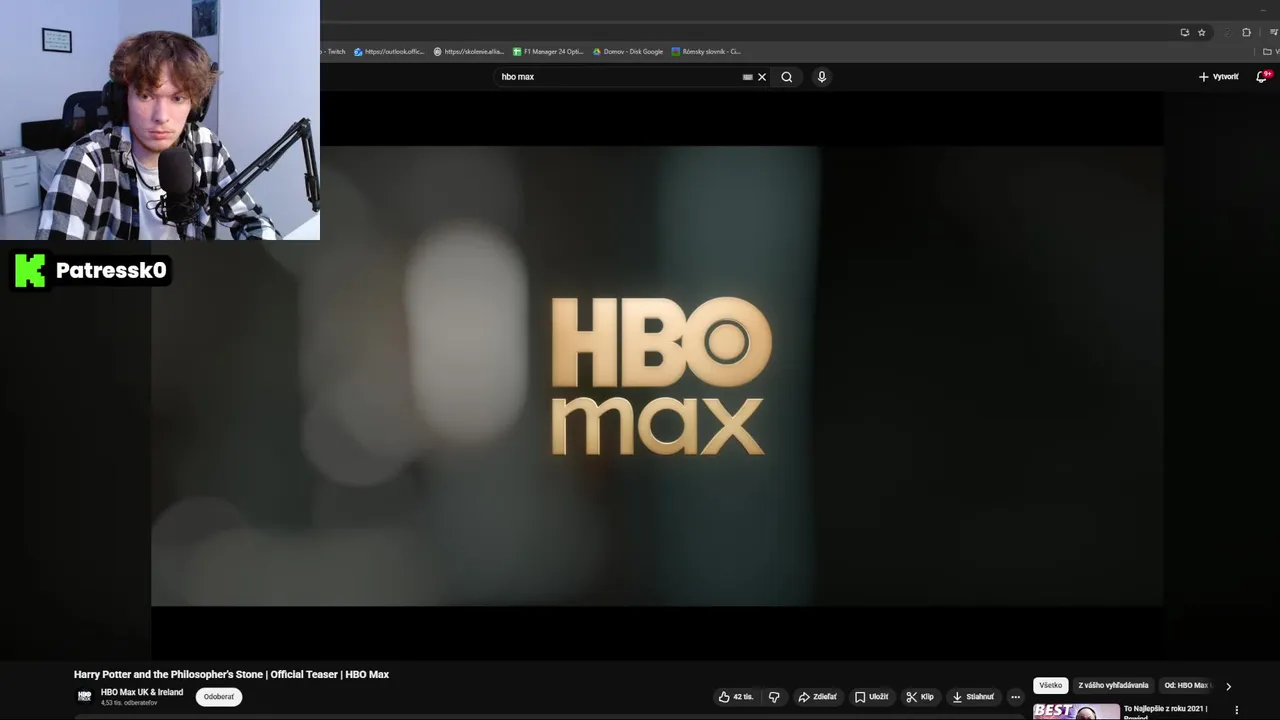Screen dimensions: 1280x720
Task: Click the YouTube search magnifier icon
Action: click(787, 77)
